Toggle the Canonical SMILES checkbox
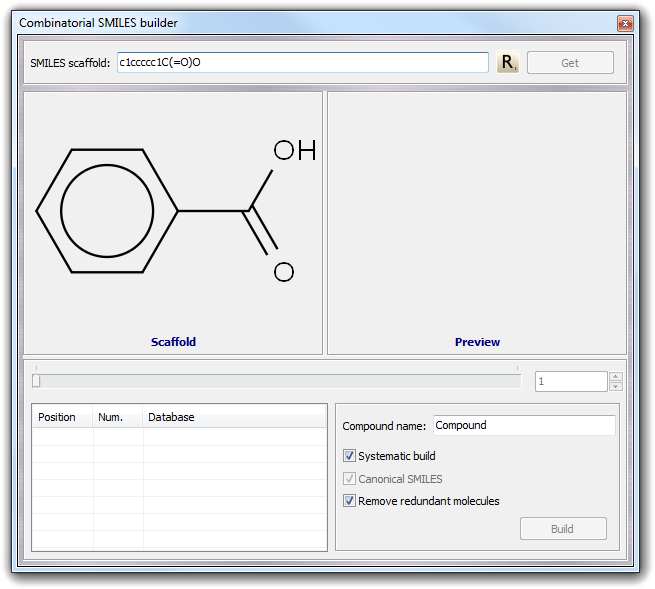Screen dimensions: 655x589 pos(350,479)
